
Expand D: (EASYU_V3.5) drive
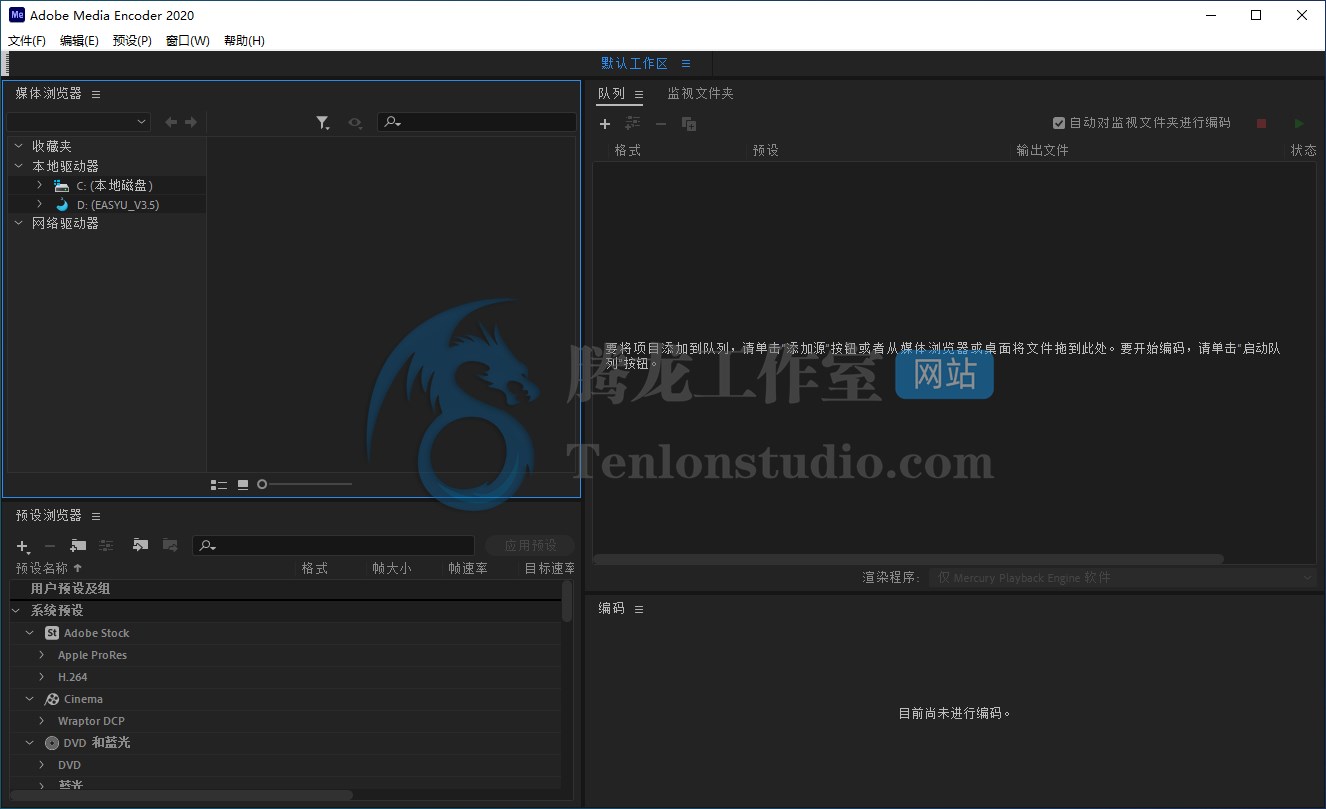39,204
